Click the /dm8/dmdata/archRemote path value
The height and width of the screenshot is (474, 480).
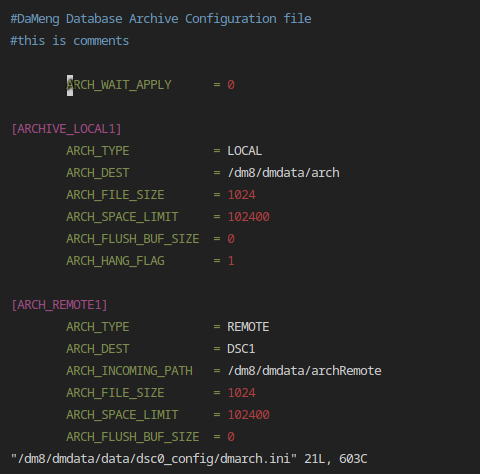[304, 371]
